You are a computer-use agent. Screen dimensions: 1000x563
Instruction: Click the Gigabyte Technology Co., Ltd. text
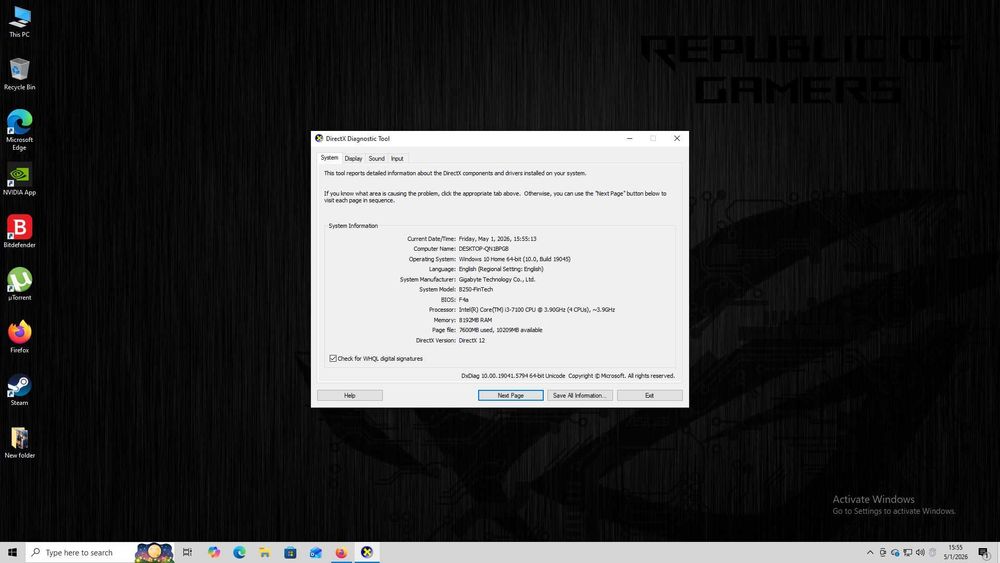(497, 279)
